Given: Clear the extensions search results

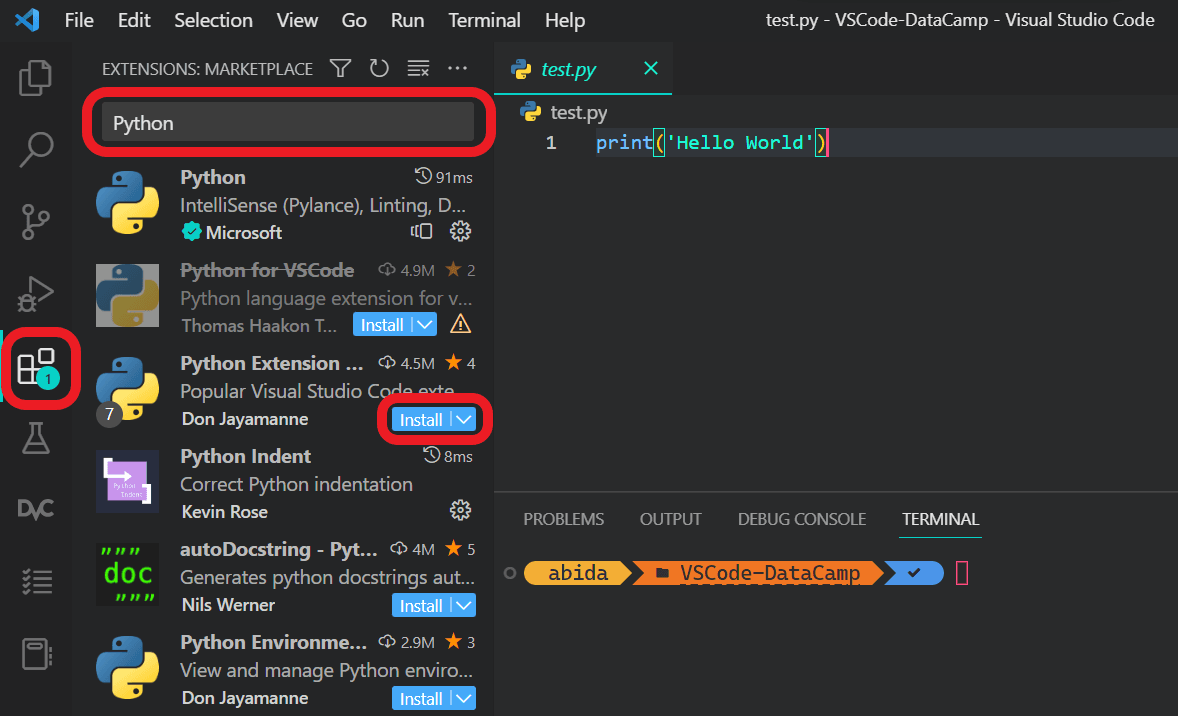Looking at the screenshot, I should point(418,68).
